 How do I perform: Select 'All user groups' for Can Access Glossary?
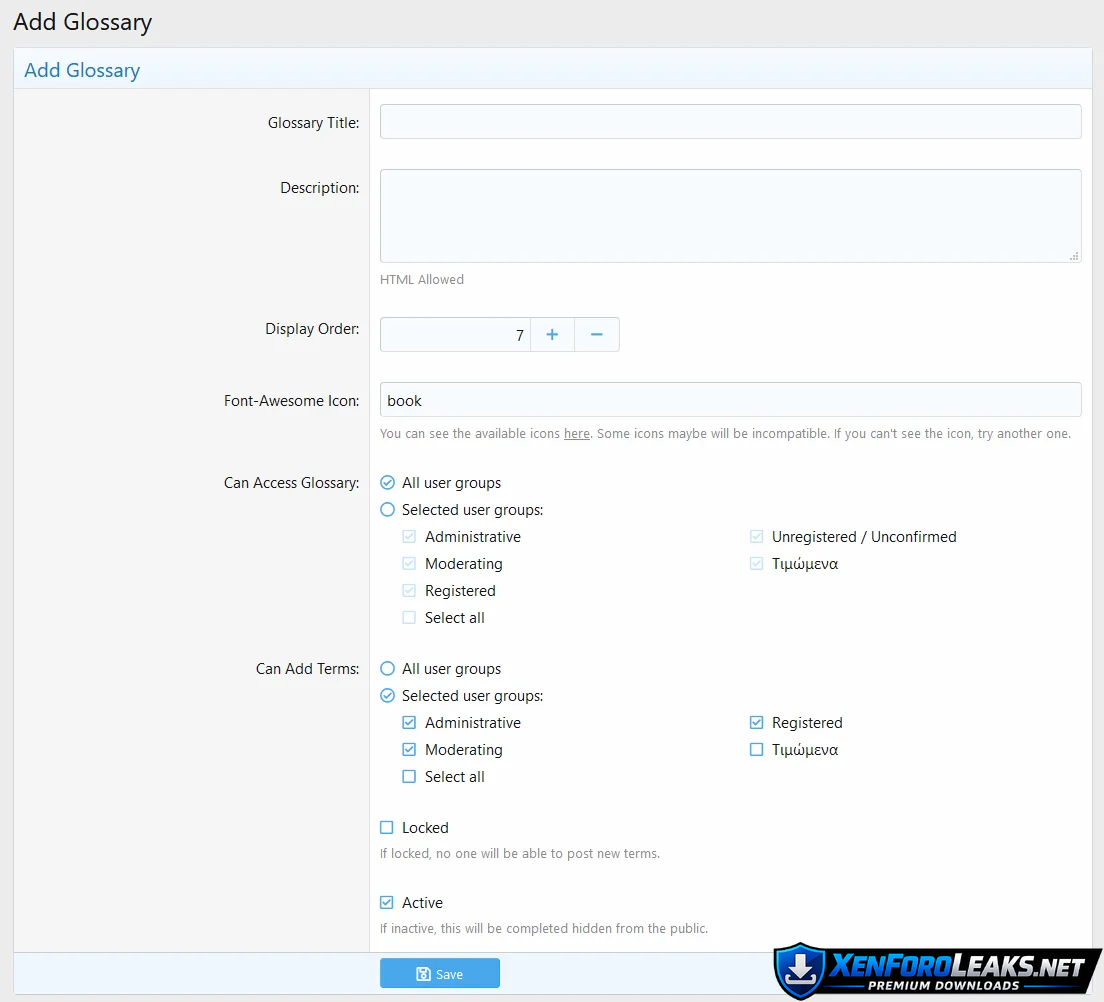coord(388,483)
